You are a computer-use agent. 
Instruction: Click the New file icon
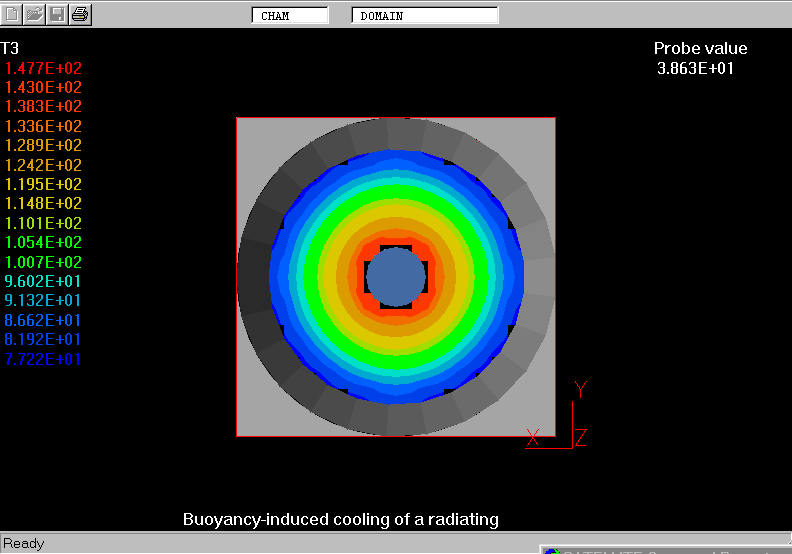click(x=13, y=14)
